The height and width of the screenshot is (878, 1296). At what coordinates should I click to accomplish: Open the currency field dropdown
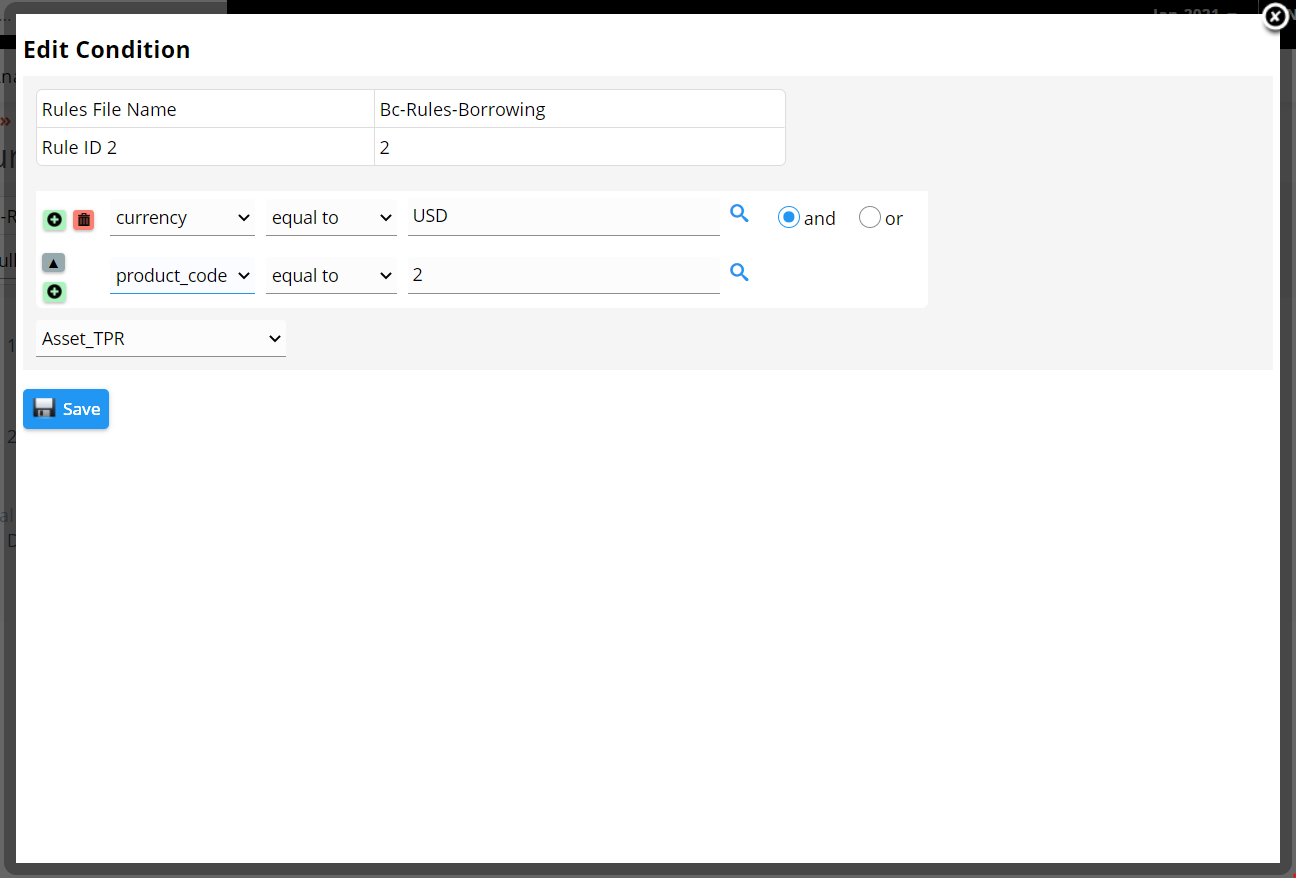pos(182,218)
